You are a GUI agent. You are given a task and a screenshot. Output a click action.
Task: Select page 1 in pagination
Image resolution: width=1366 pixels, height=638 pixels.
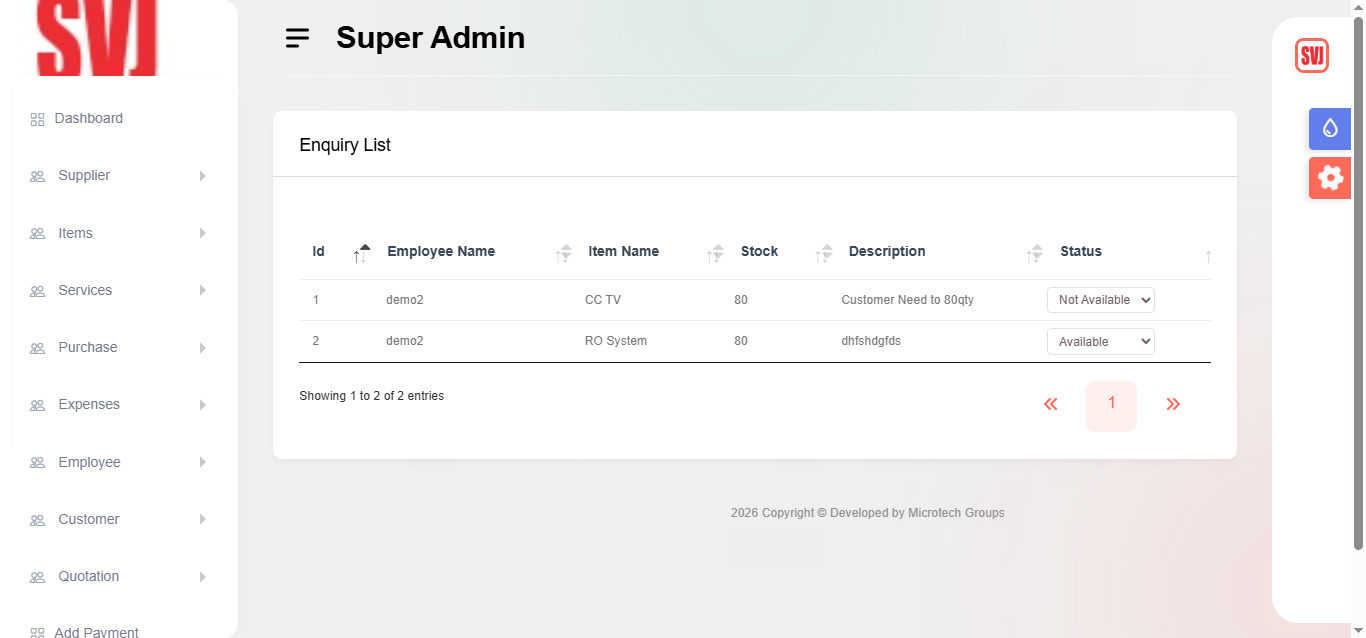[1111, 405]
